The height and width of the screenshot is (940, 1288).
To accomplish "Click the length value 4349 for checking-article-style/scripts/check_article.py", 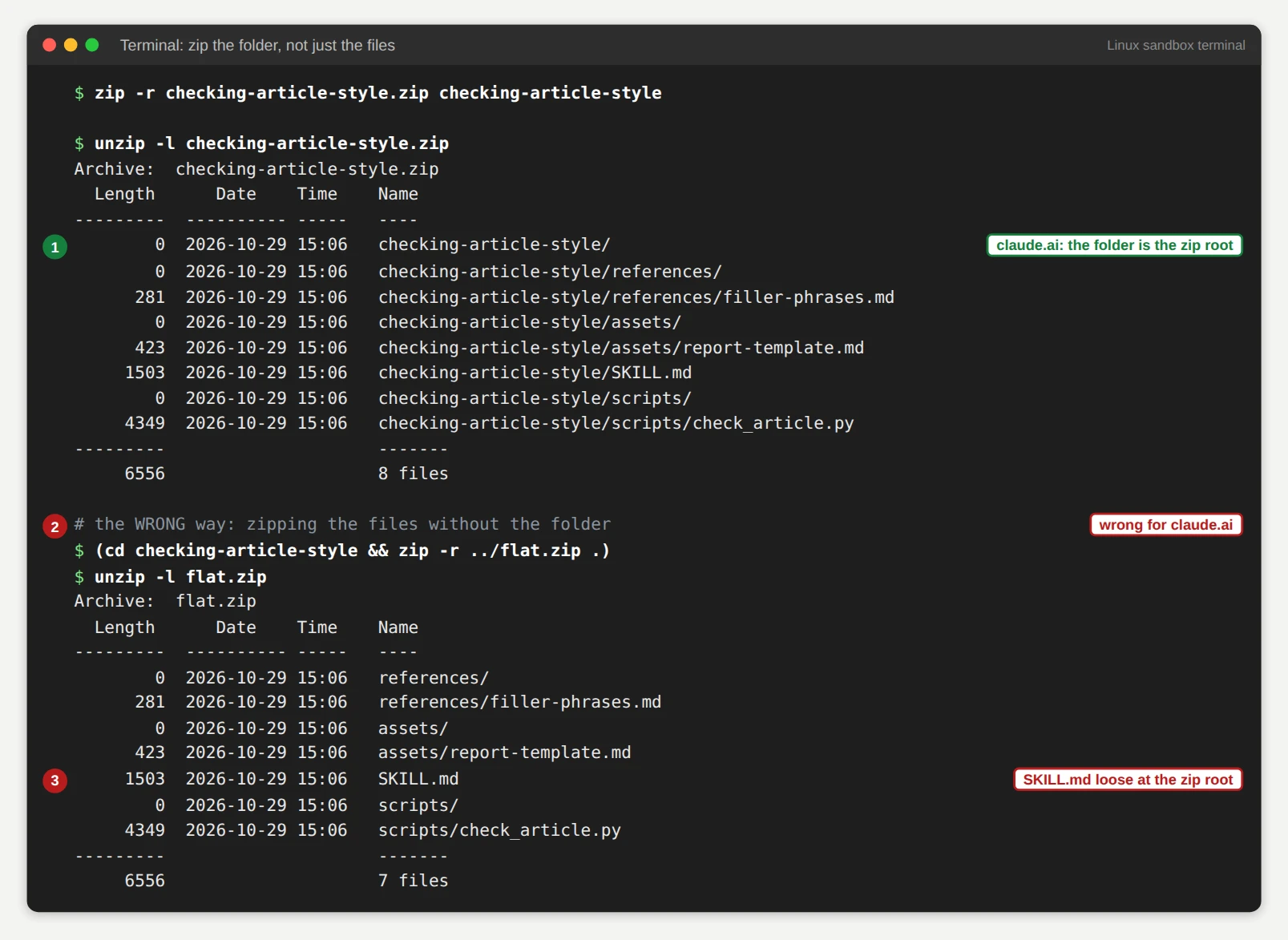I will click(145, 423).
